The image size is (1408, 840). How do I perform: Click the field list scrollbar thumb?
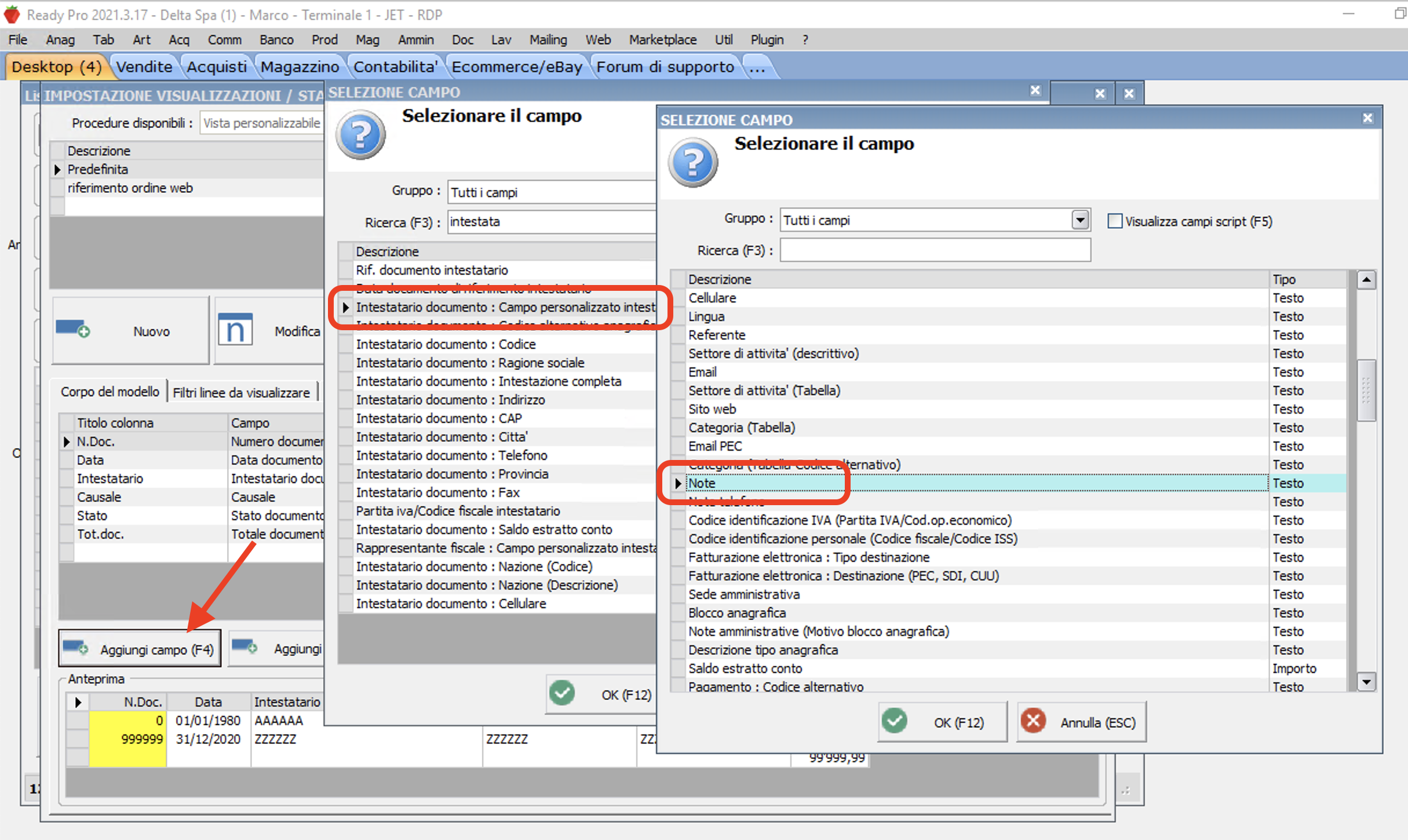click(x=1366, y=390)
